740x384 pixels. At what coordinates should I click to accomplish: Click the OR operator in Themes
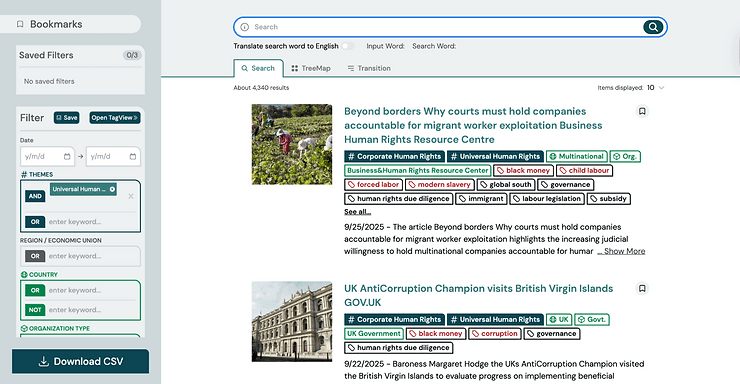click(35, 222)
